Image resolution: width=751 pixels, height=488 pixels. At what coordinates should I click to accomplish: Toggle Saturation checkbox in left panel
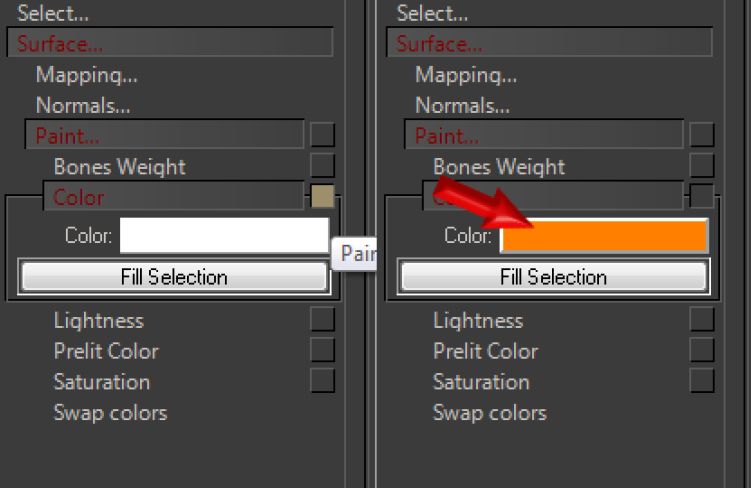(322, 381)
